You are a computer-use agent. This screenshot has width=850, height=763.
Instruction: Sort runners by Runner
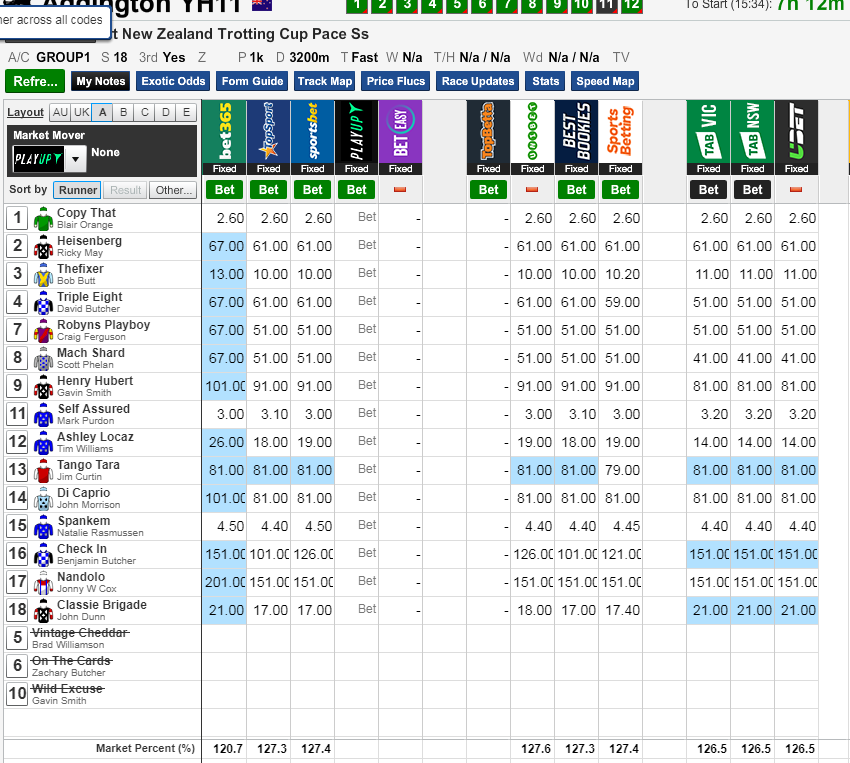click(x=78, y=190)
